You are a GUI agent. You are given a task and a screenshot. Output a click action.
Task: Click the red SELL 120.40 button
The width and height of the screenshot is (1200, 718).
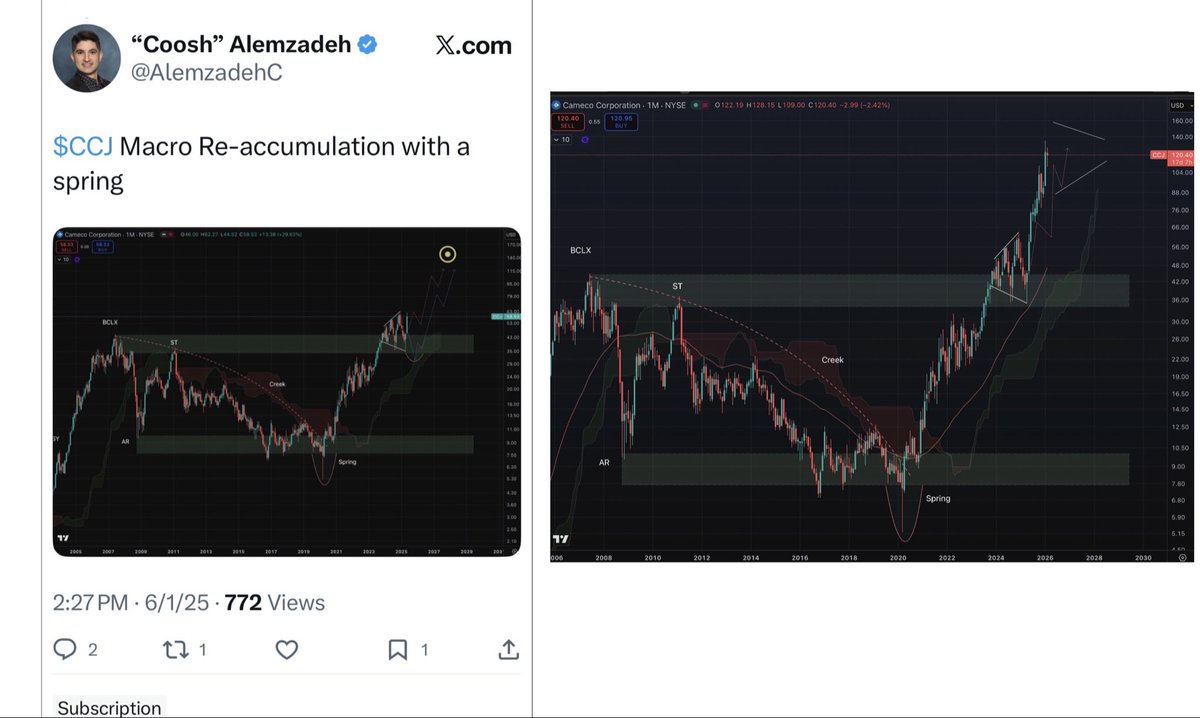click(566, 121)
